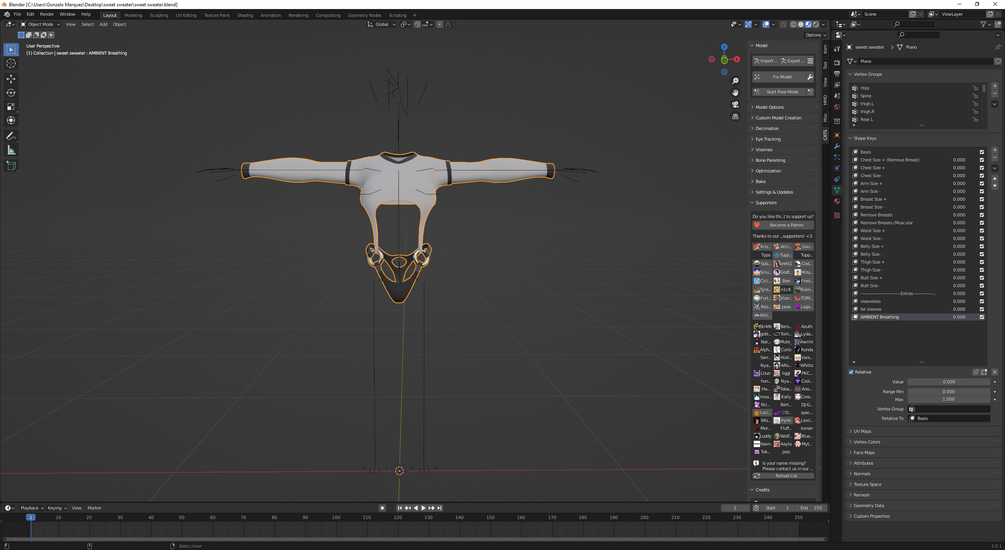
Task: Open Modifier properties wrench tab
Action: tap(836, 146)
